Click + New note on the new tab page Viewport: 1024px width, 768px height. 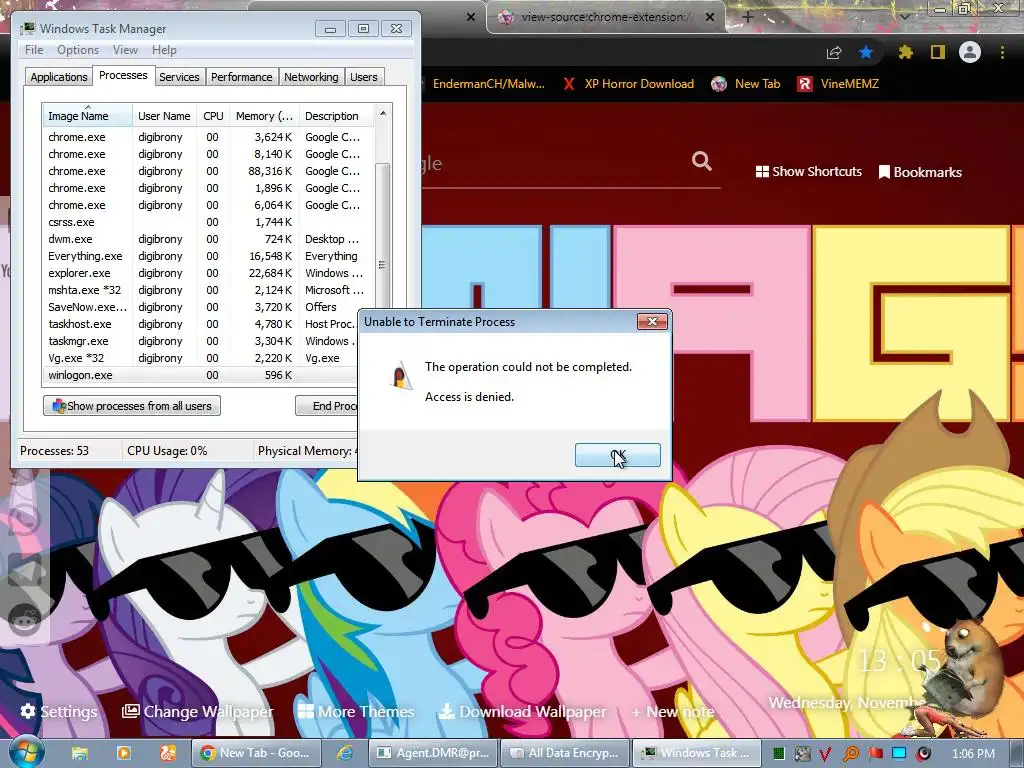tap(673, 711)
